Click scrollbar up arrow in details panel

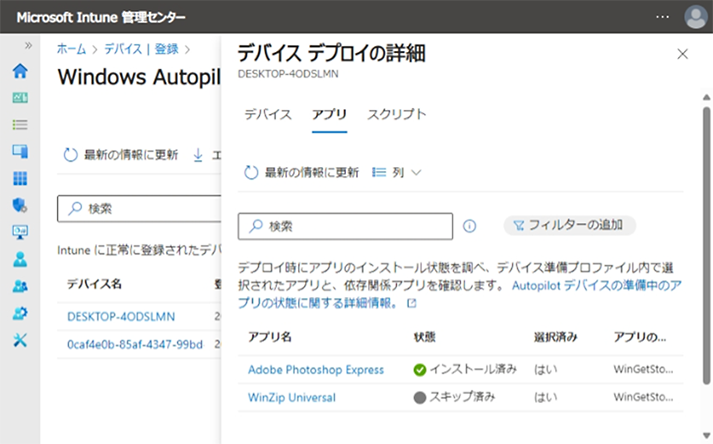pos(706,97)
